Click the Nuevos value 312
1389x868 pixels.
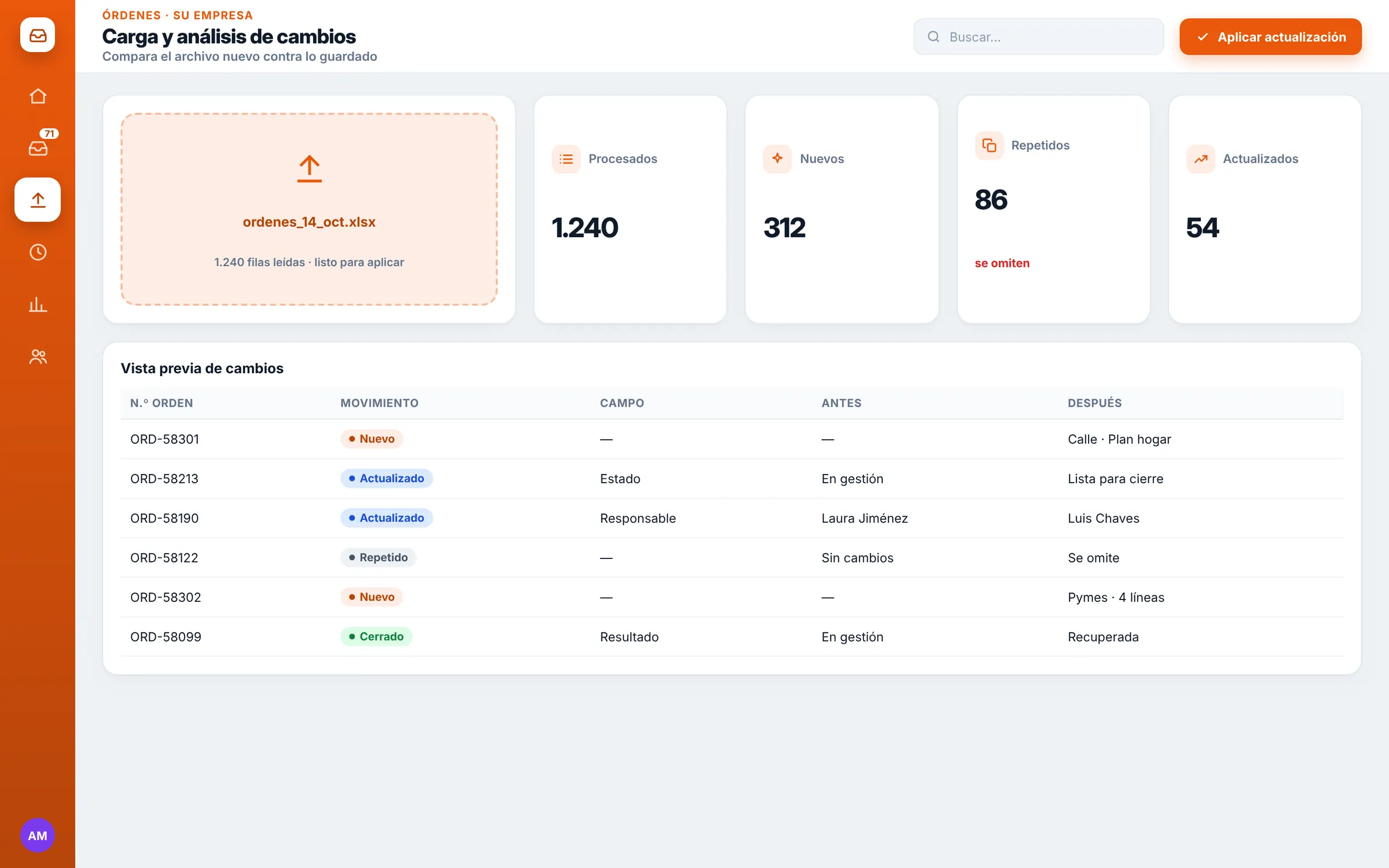pyautogui.click(x=784, y=227)
